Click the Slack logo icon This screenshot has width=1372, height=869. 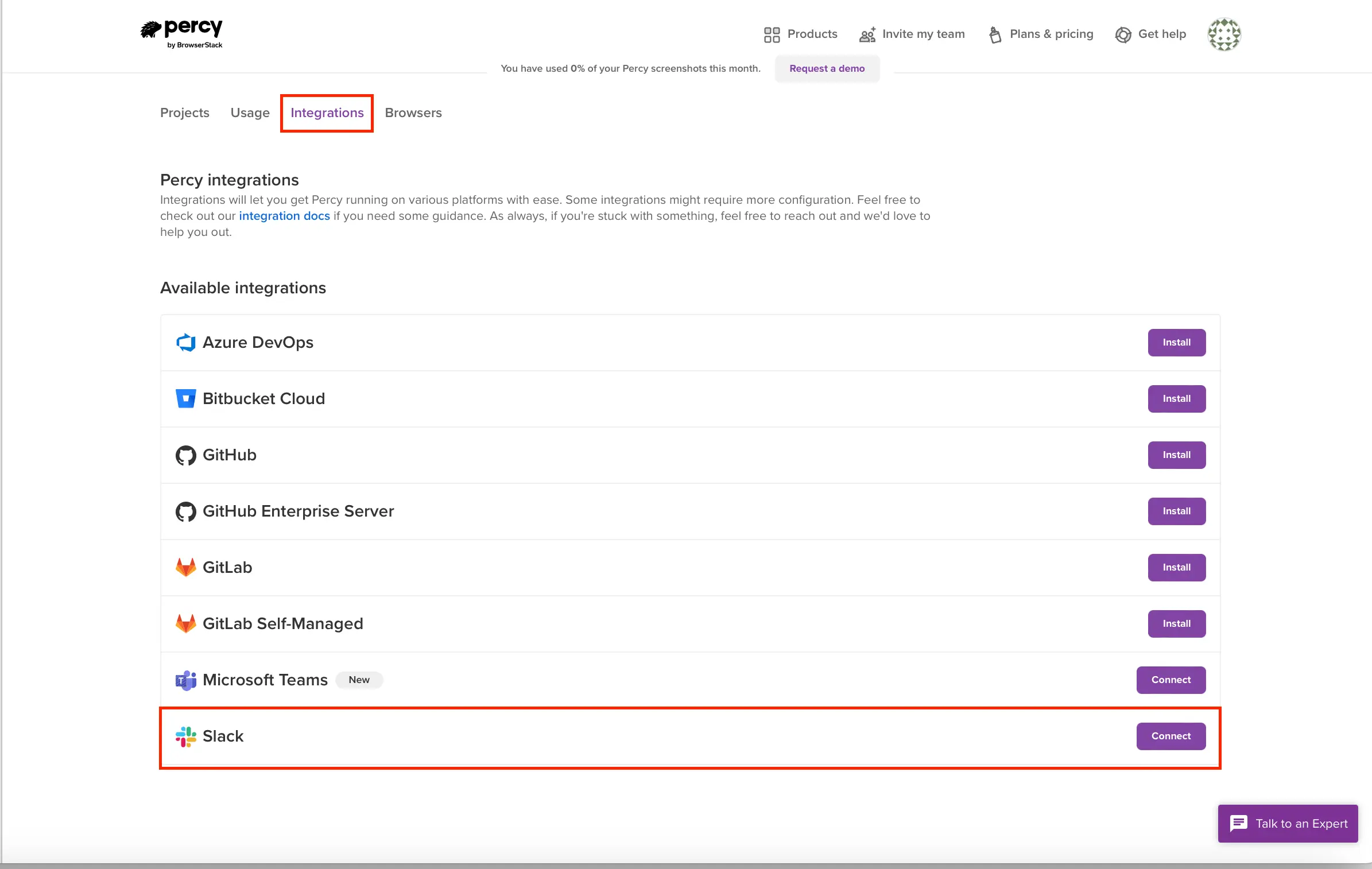[x=185, y=736]
